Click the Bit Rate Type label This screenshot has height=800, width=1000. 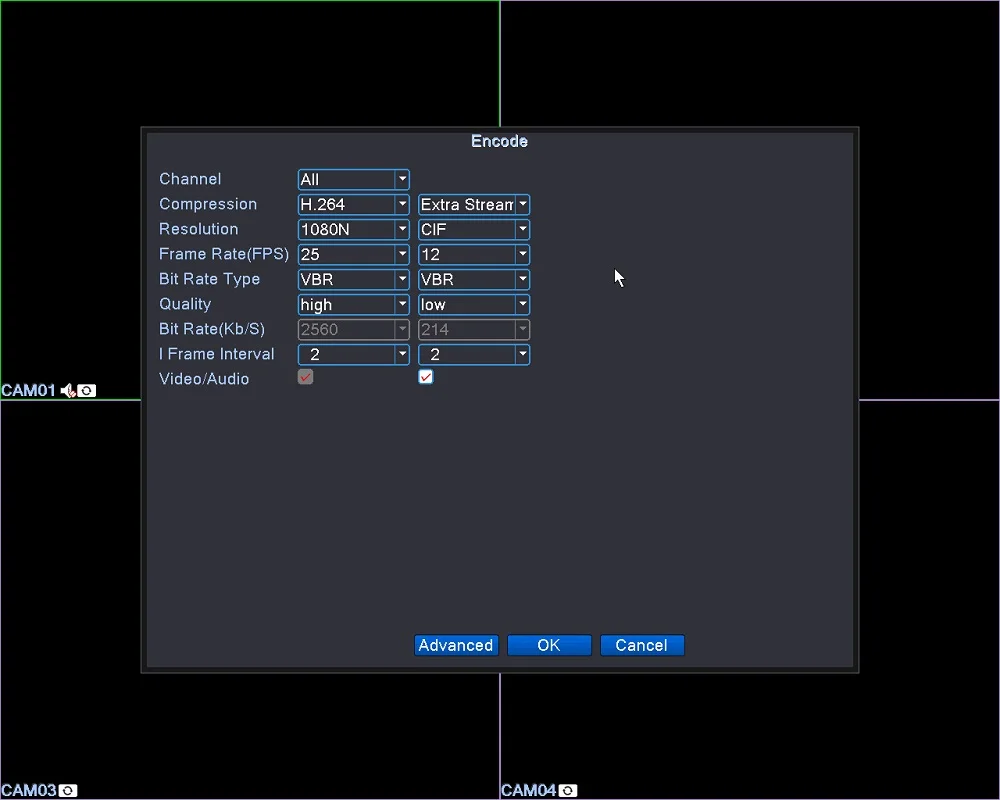click(x=209, y=279)
